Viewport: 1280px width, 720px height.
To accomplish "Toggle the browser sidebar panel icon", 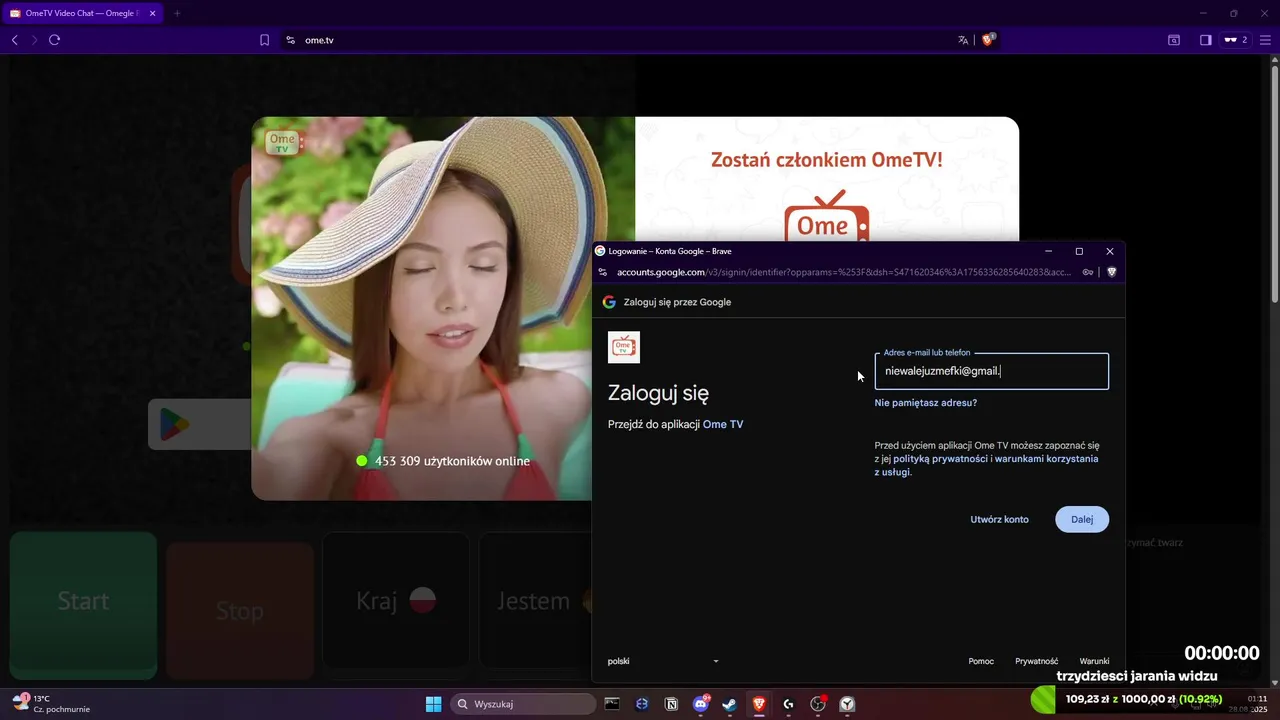I will (1205, 40).
